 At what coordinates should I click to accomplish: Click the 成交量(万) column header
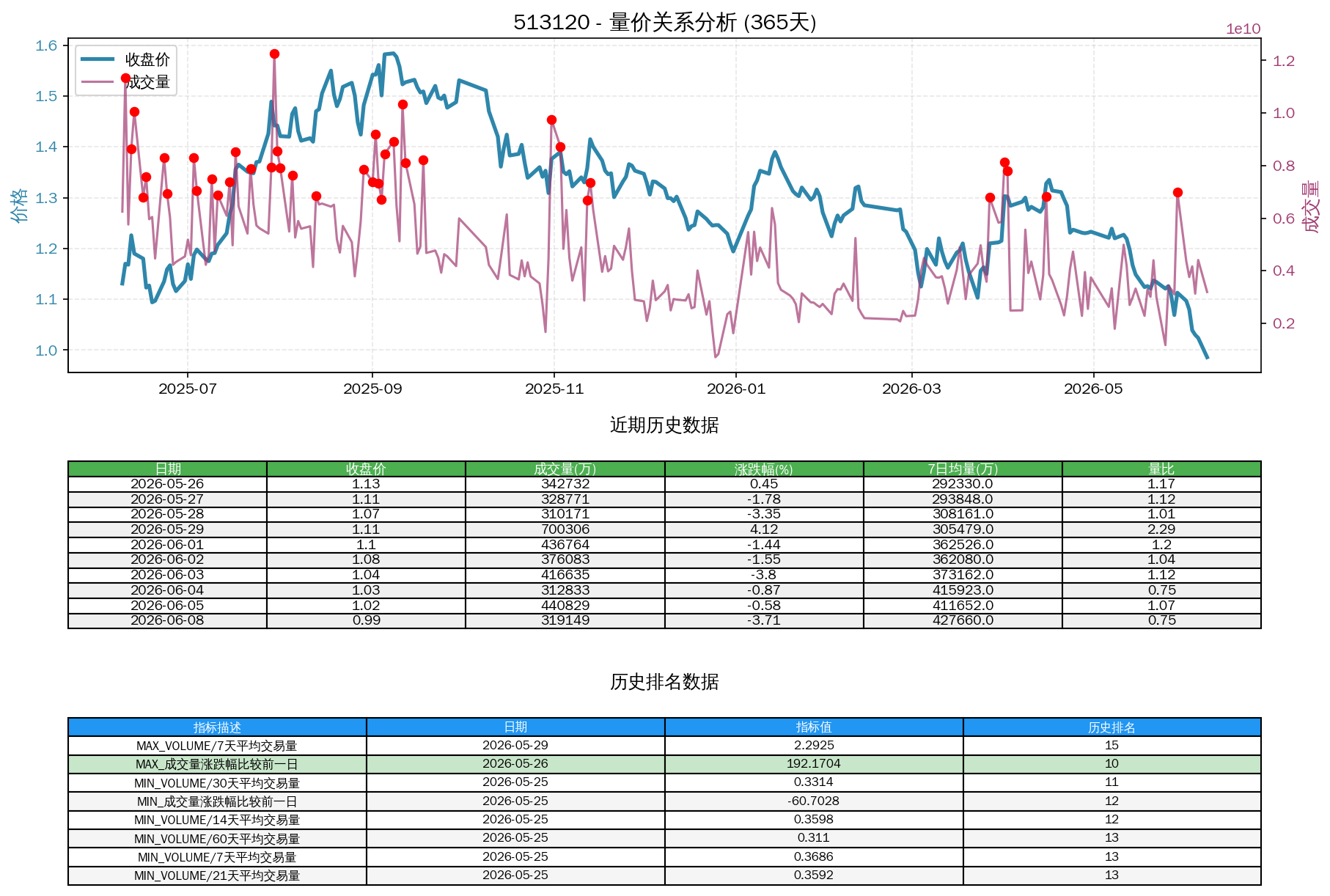click(x=565, y=469)
